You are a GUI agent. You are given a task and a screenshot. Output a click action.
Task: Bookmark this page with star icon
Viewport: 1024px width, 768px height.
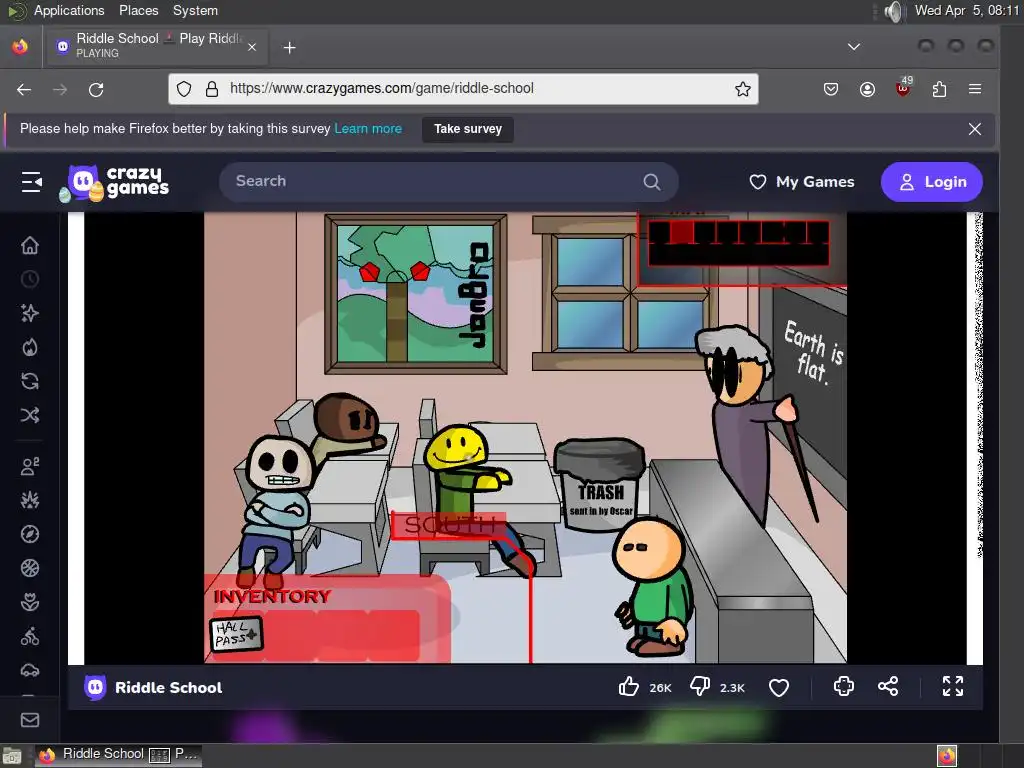tap(743, 89)
